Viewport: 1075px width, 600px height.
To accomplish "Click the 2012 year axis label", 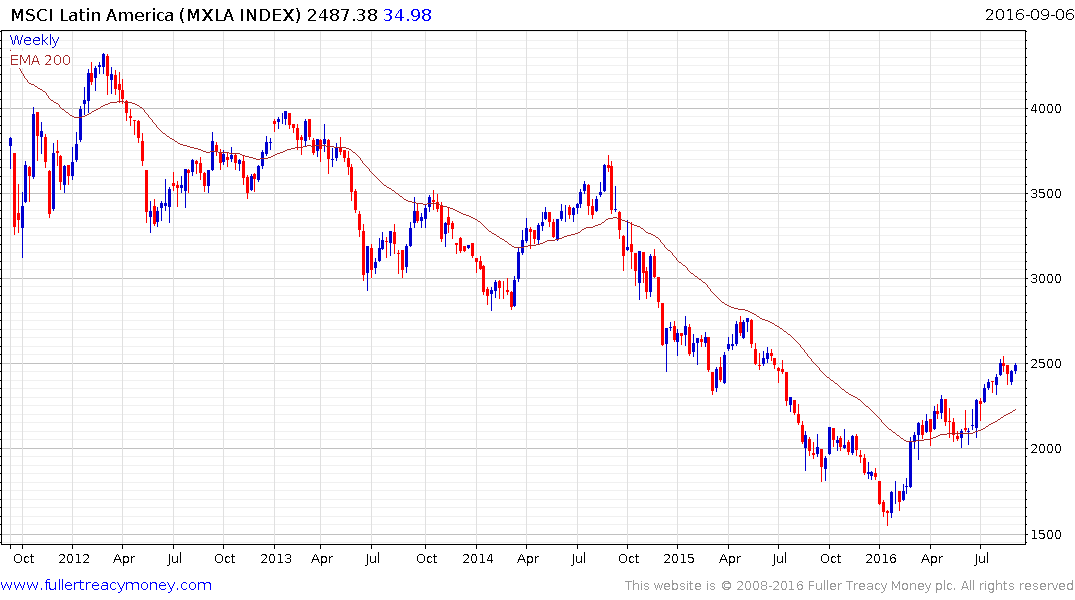I will point(74,558).
